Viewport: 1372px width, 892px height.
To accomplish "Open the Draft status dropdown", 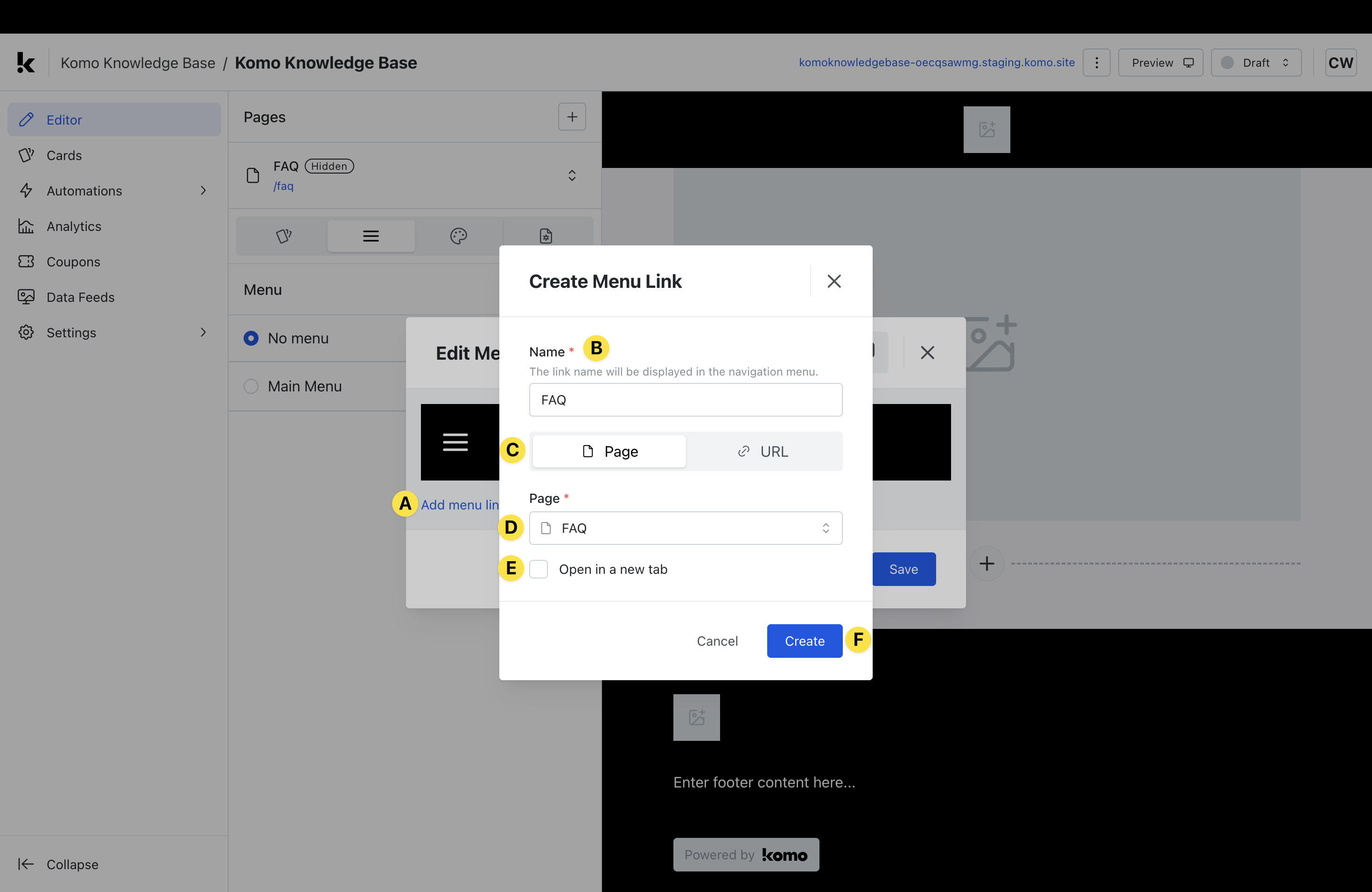I will point(1255,62).
